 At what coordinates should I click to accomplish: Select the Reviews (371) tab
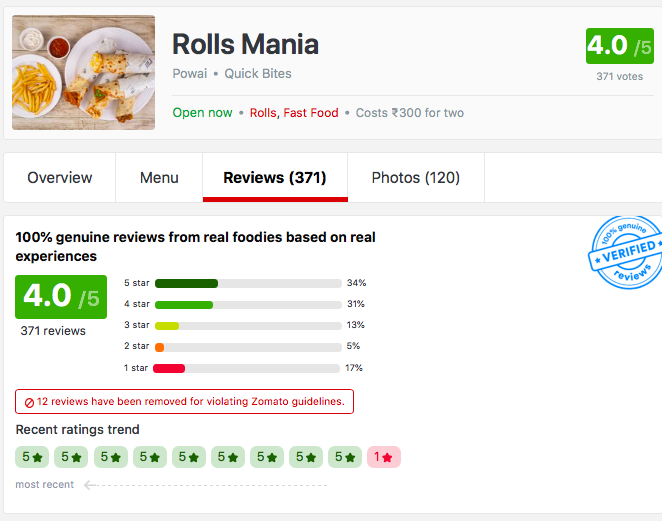(275, 178)
